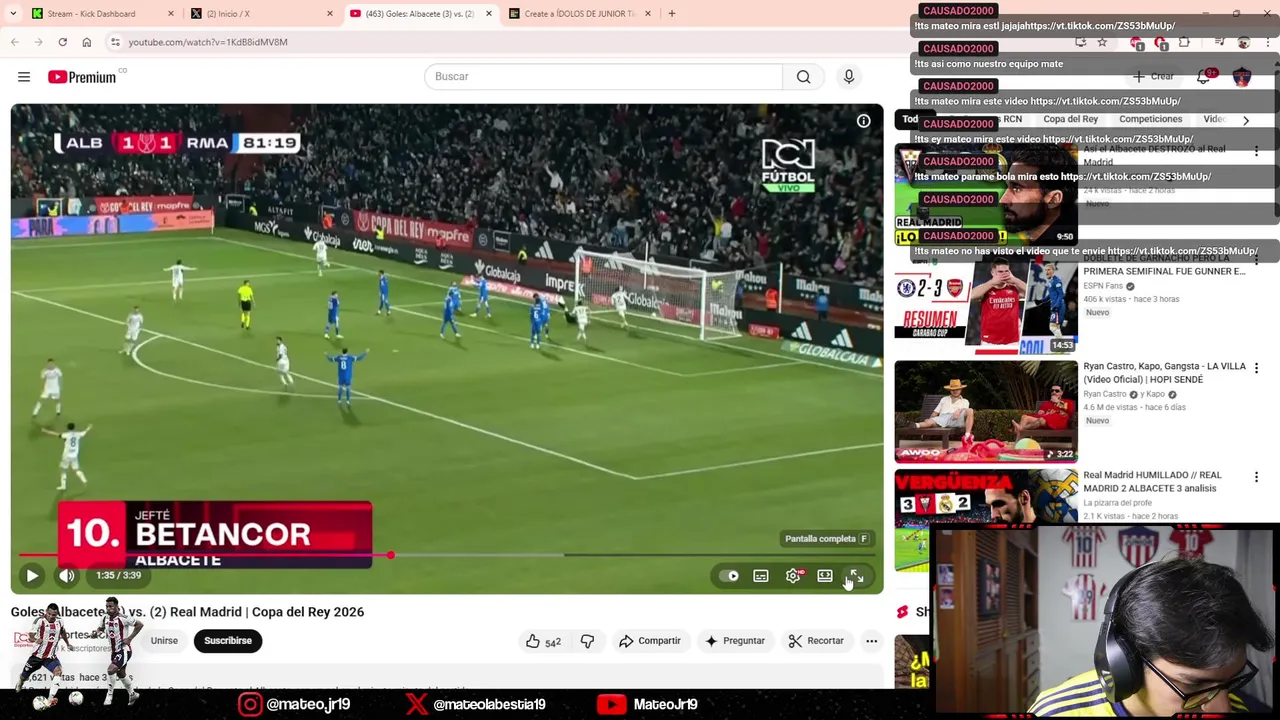1280x720 pixels.
Task: Select the Competiciones filter chip
Action: pos(1150,119)
